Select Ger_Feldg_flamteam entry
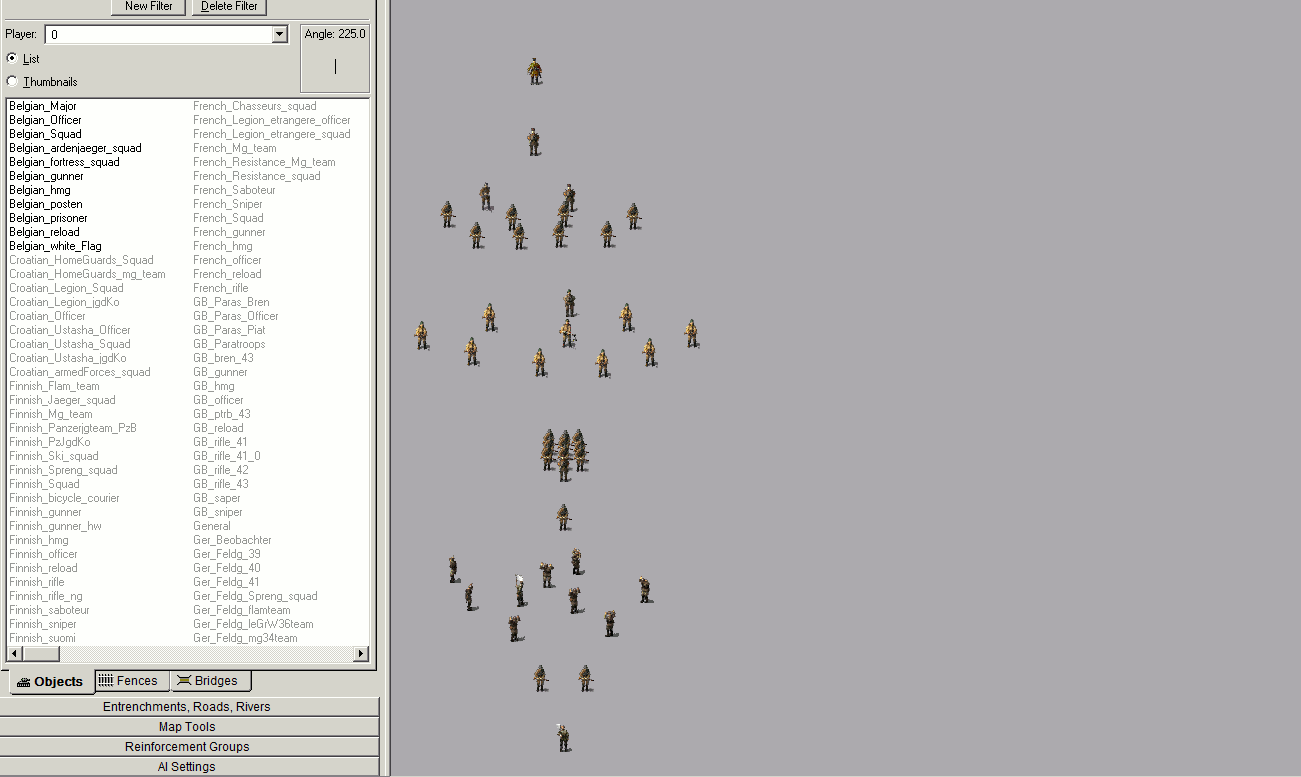Image resolution: width=1301 pixels, height=777 pixels. 242,610
